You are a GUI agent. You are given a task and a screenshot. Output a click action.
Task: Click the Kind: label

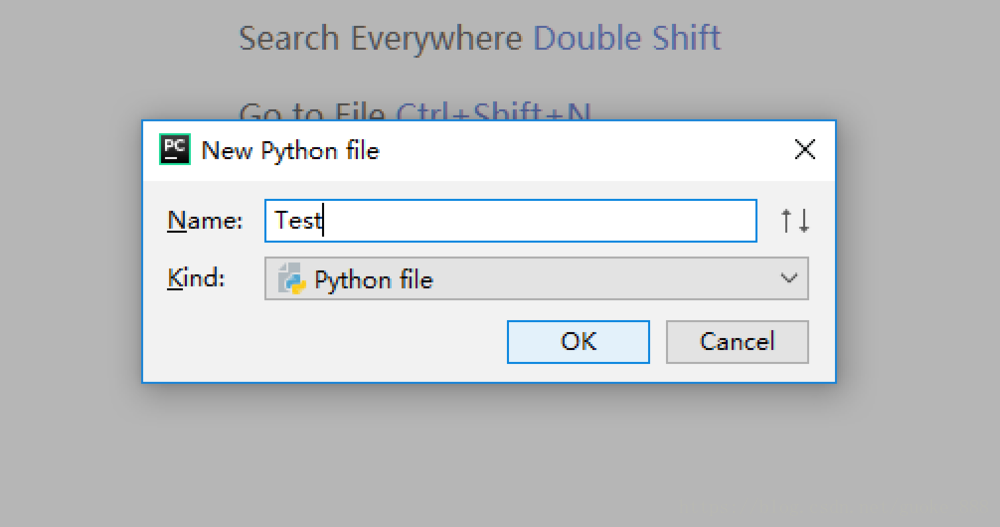[196, 278]
